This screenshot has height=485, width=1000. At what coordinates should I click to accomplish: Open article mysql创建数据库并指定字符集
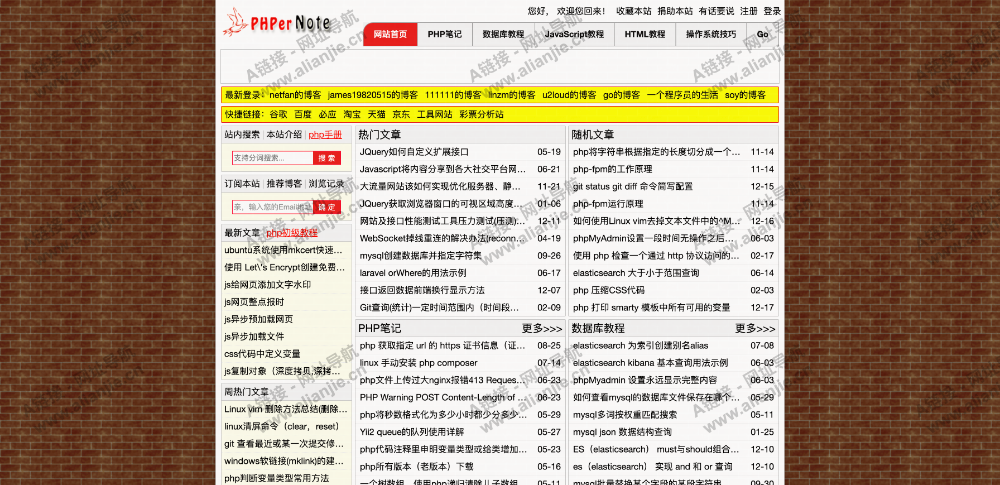tap(420, 255)
